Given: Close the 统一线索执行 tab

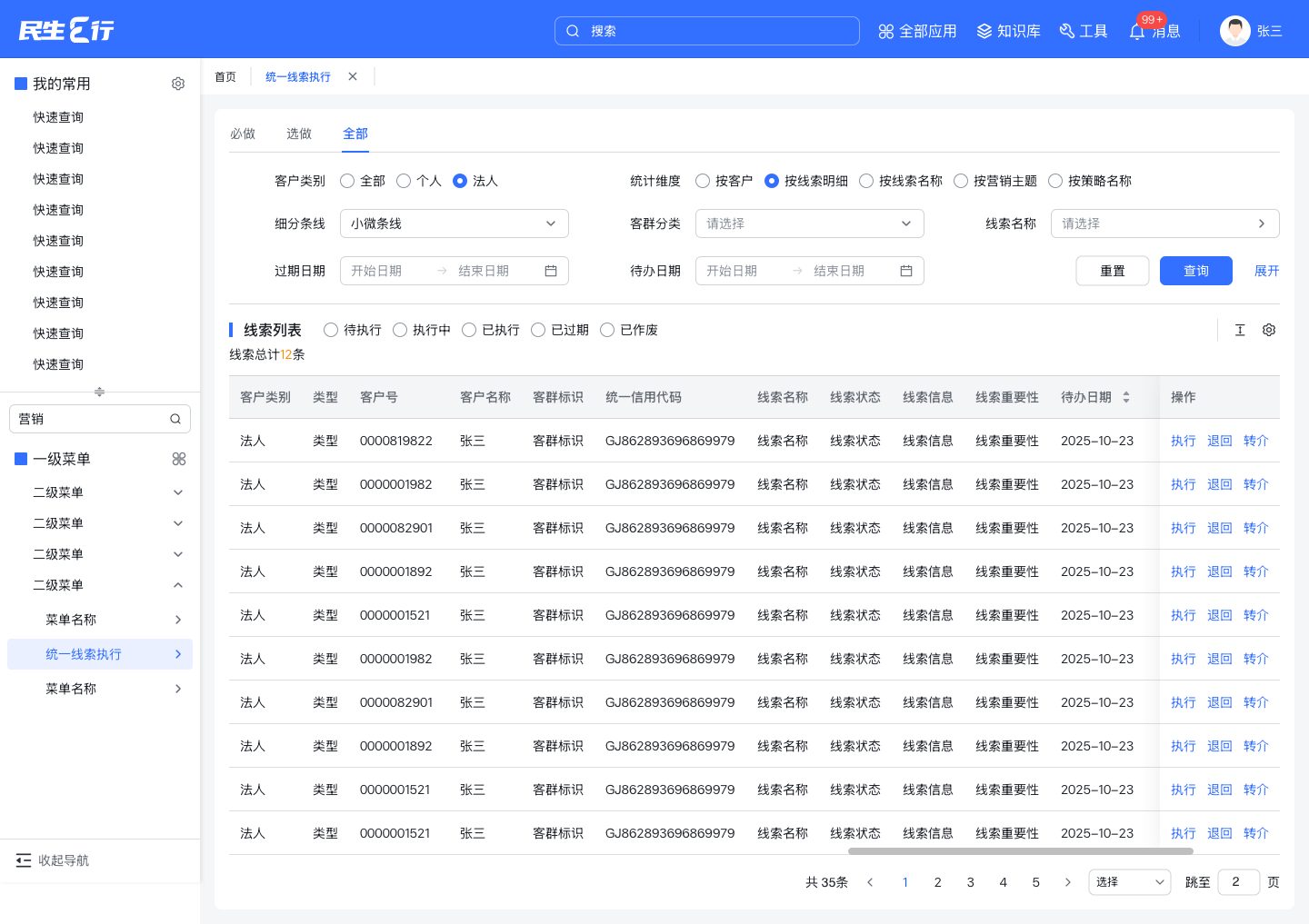Looking at the screenshot, I should point(353,76).
